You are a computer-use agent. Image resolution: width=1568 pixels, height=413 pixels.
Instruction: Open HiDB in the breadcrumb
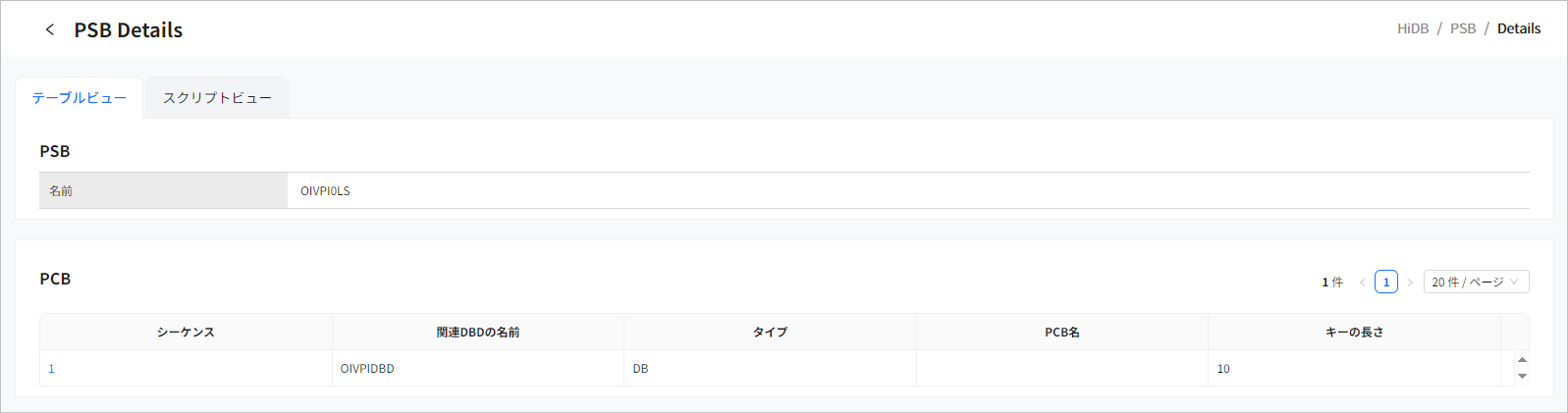point(1413,28)
